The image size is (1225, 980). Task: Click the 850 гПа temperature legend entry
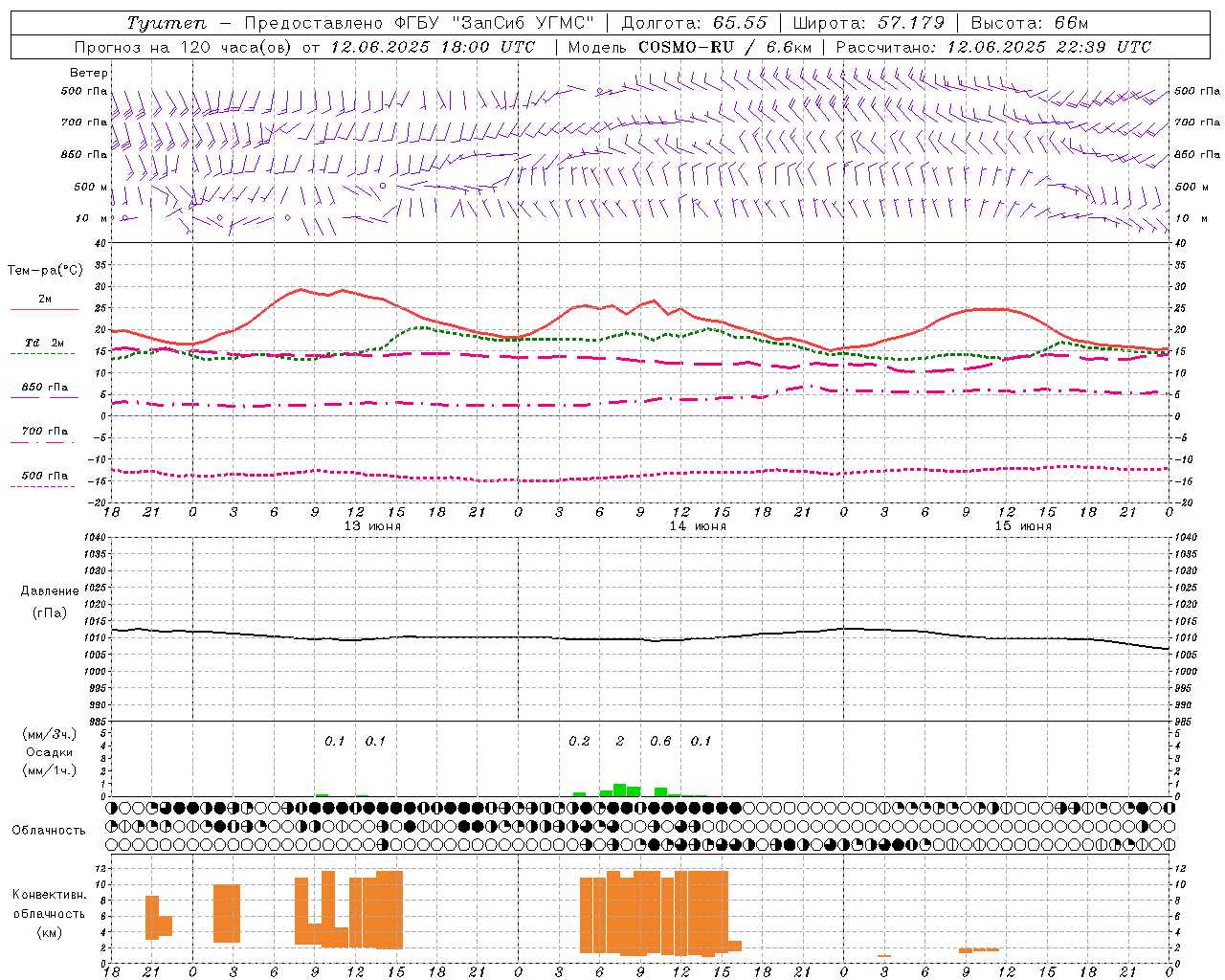click(45, 388)
